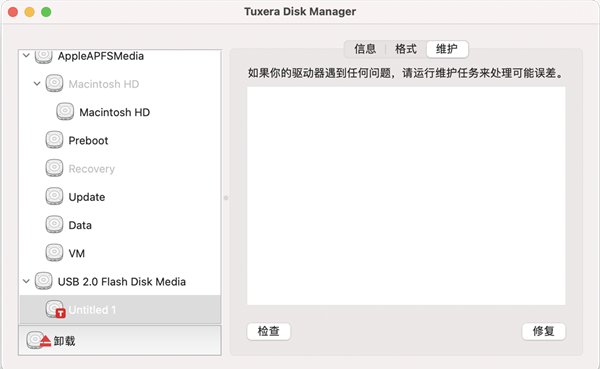Select the Recovery volume text

click(91, 169)
